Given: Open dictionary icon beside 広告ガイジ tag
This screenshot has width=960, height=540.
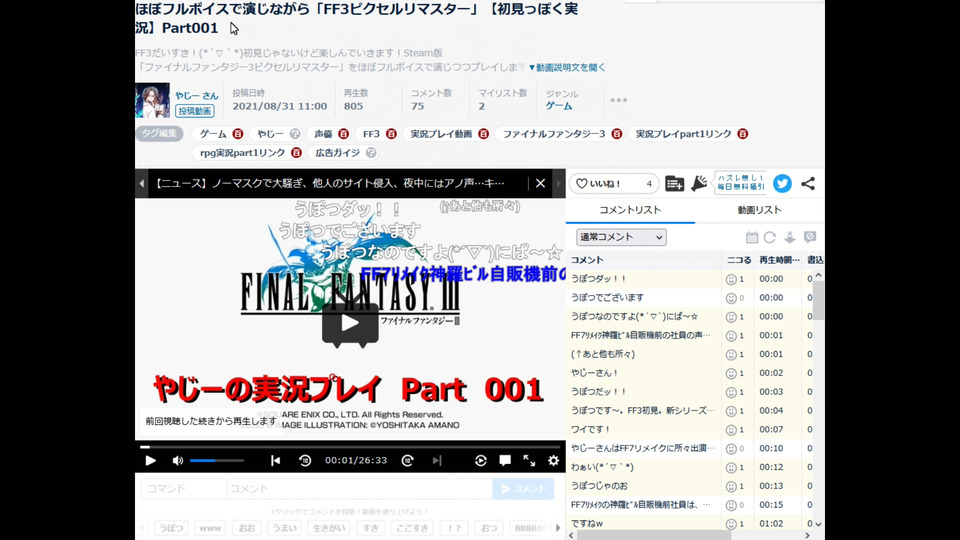Looking at the screenshot, I should (x=371, y=152).
